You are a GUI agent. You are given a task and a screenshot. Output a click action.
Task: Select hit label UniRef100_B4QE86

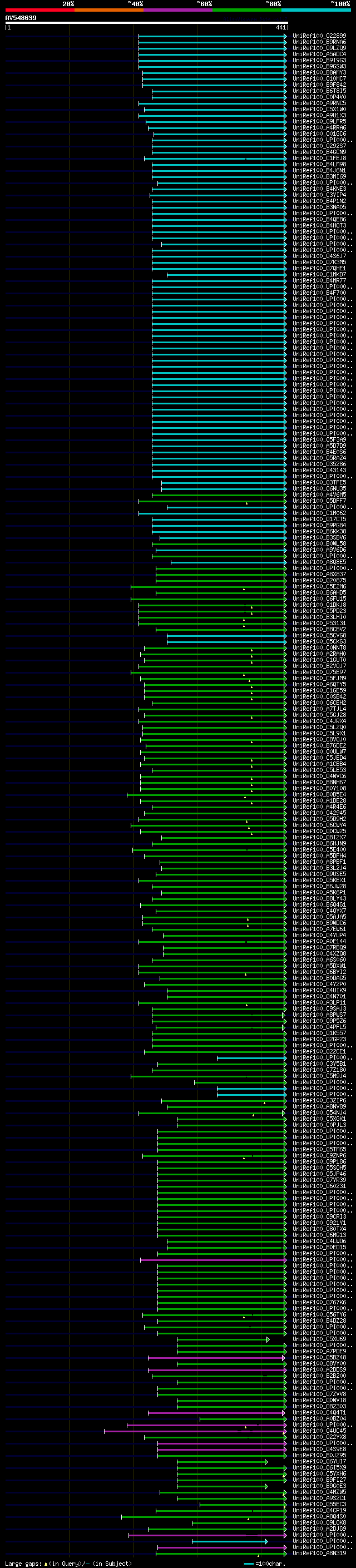click(319, 219)
